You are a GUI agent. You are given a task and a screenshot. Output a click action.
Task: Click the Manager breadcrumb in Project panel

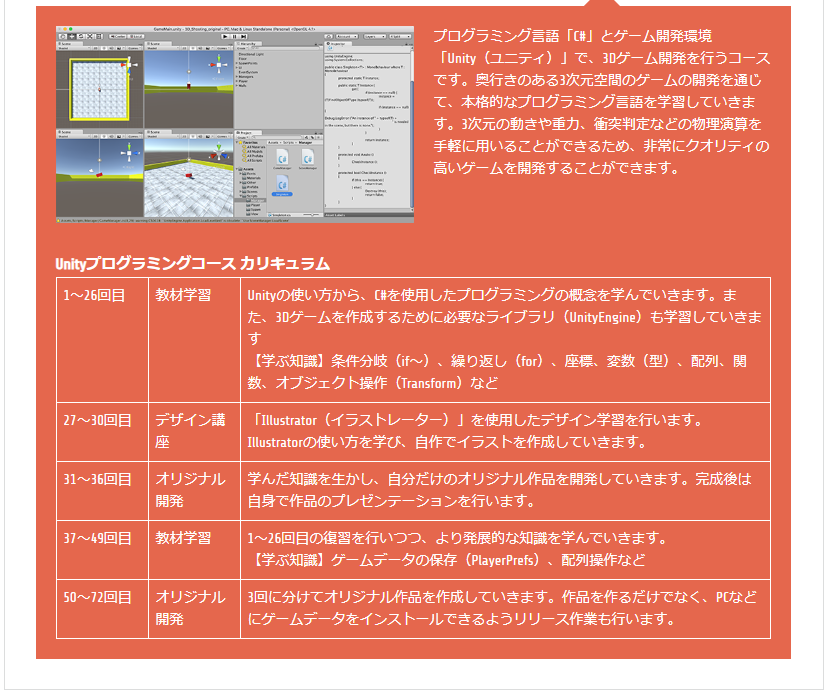(x=305, y=142)
